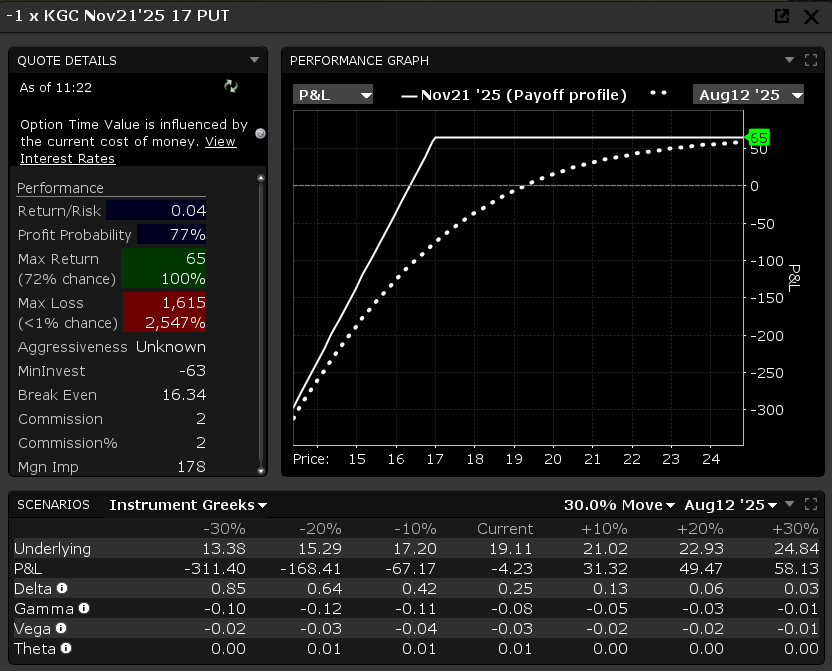This screenshot has width=832, height=671.
Task: Click the Current column header
Action: click(505, 529)
